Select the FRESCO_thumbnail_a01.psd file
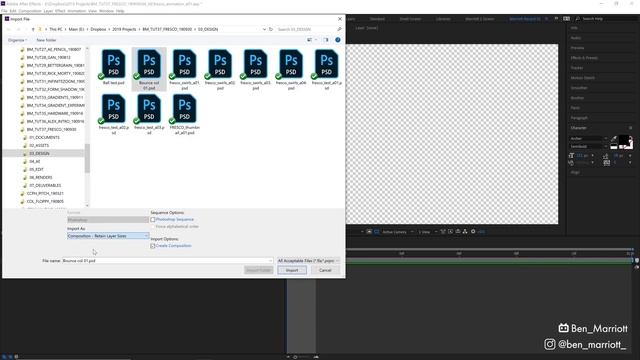 tap(184, 113)
